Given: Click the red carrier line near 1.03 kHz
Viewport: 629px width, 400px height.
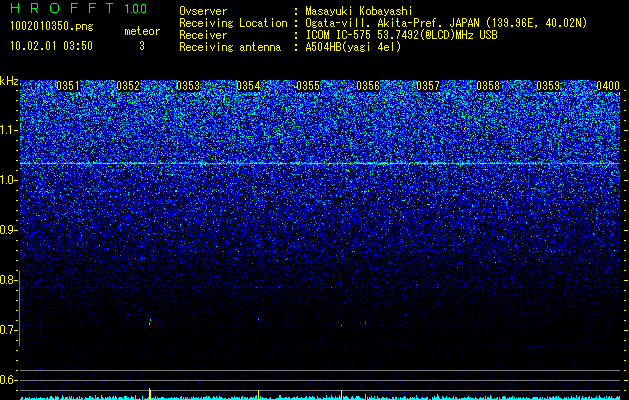Looking at the screenshot, I should click(x=320, y=163).
